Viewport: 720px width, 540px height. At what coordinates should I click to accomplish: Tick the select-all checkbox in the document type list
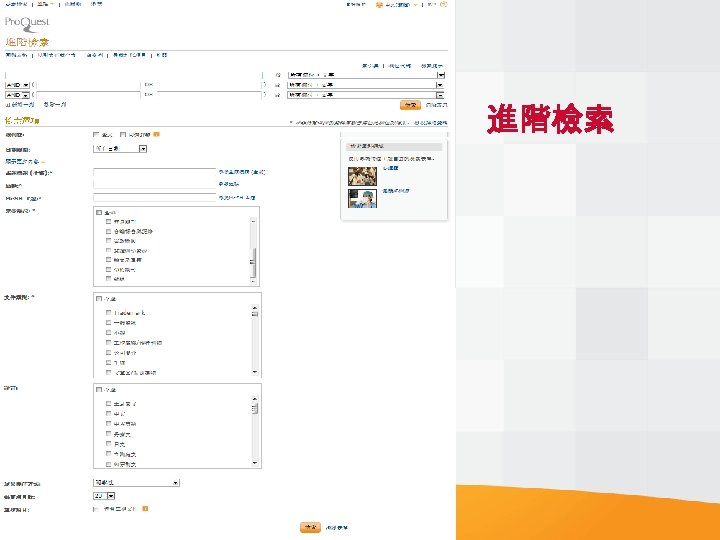click(x=99, y=298)
